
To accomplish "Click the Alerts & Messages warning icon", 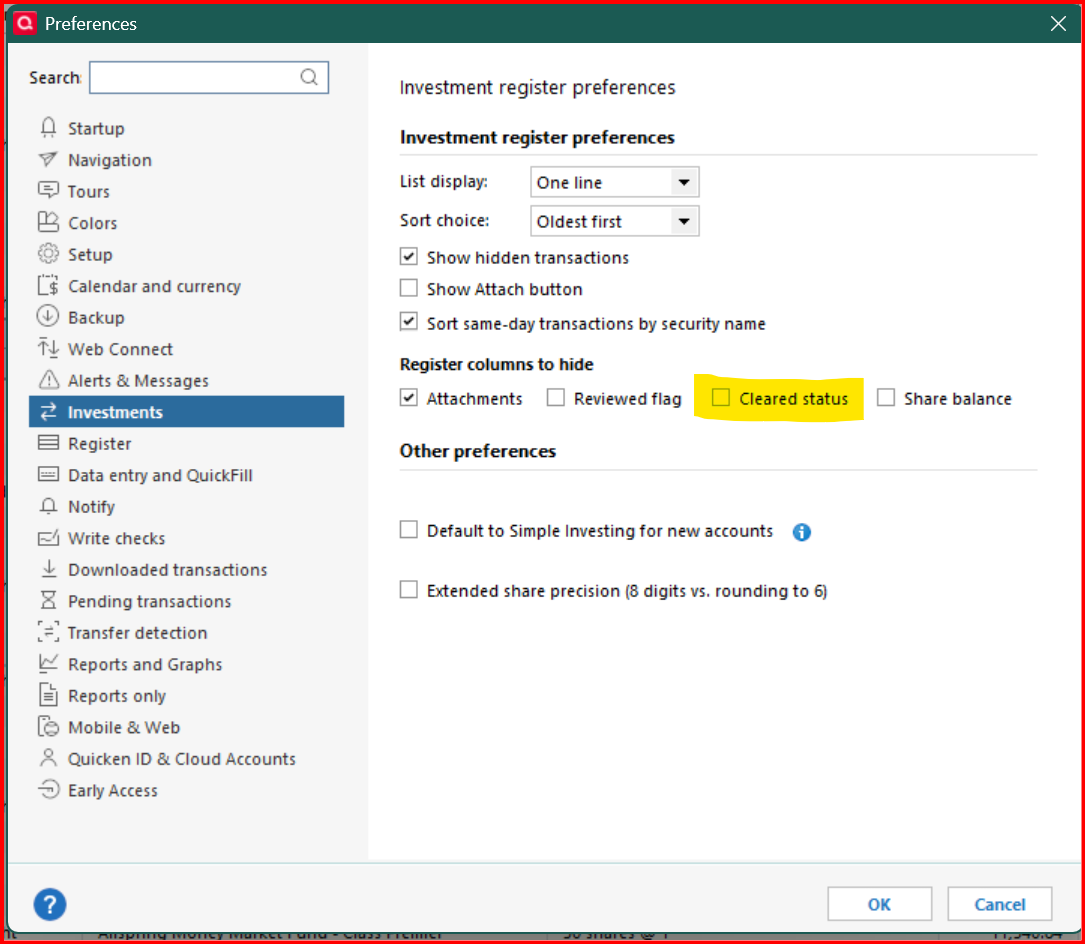I will click(x=48, y=380).
